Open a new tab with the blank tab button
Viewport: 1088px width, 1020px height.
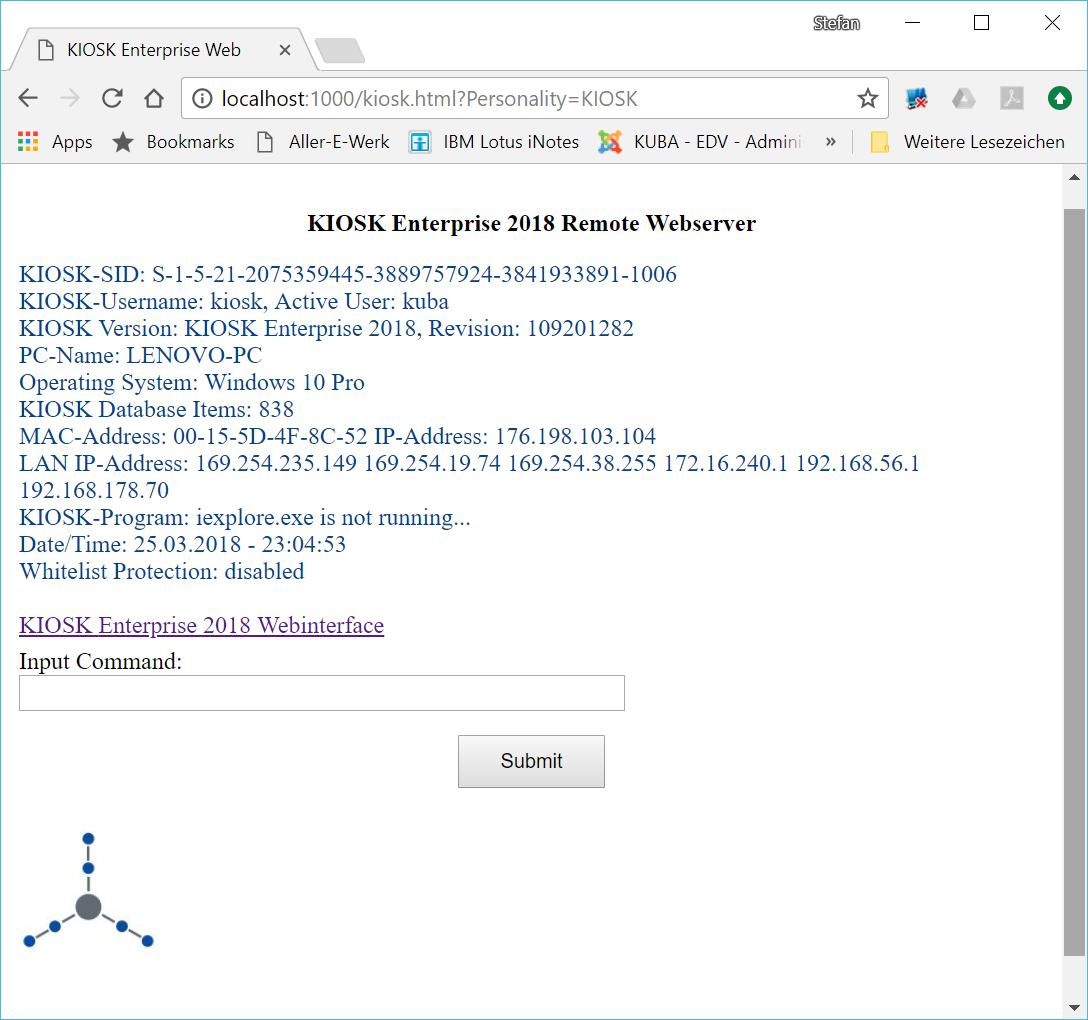[340, 51]
